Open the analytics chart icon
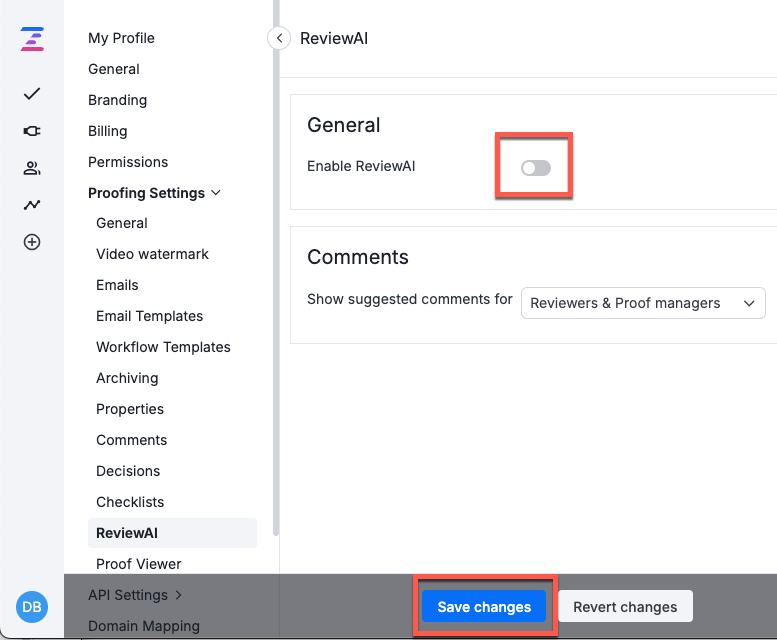 (32, 205)
